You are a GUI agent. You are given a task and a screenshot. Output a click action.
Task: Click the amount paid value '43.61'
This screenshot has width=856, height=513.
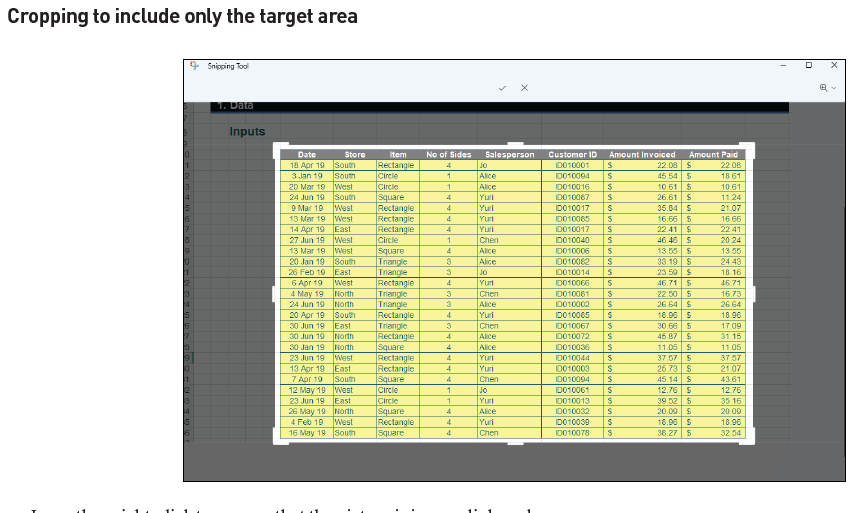[731, 379]
